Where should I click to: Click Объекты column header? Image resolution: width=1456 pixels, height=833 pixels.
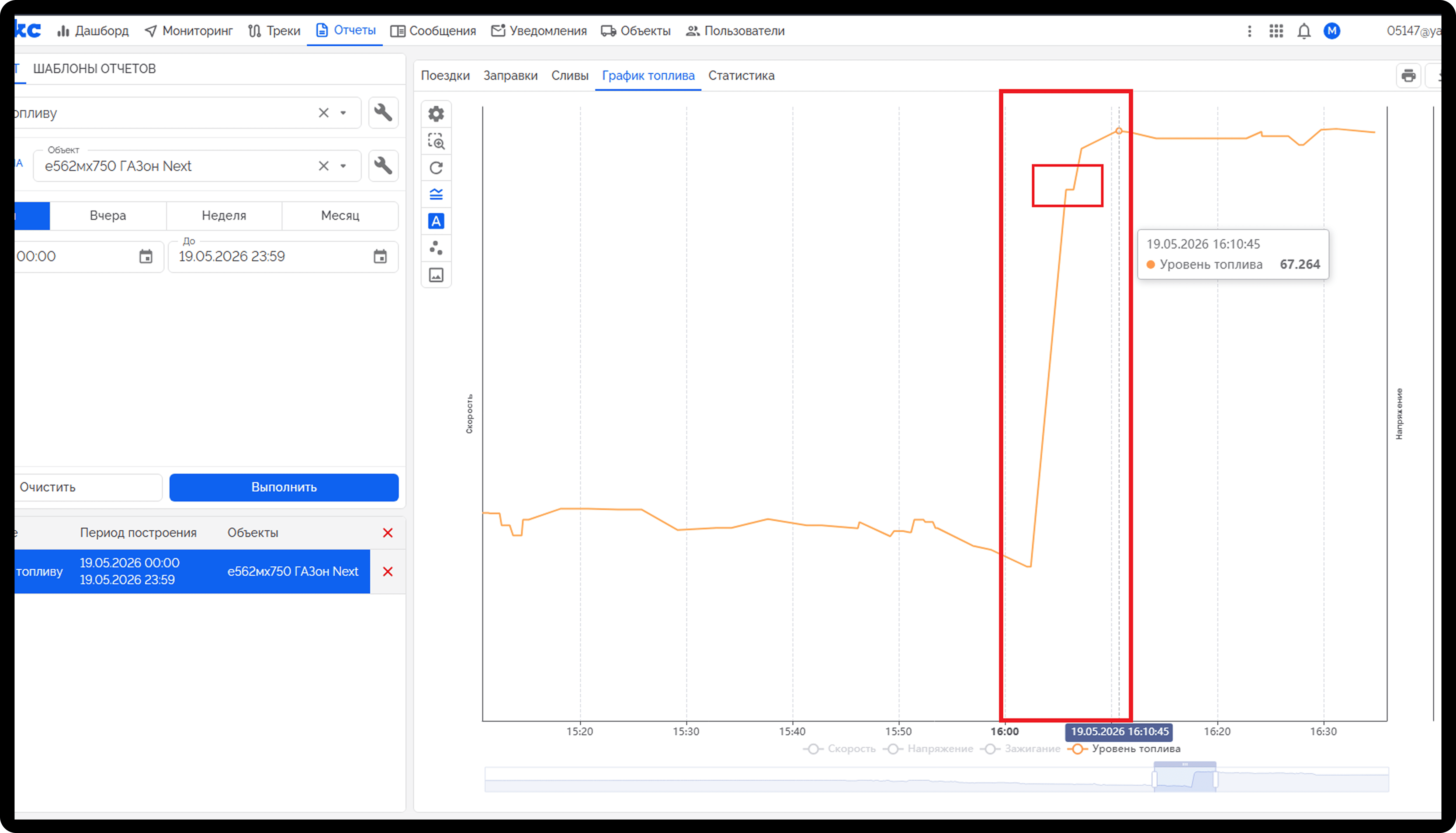coord(253,533)
